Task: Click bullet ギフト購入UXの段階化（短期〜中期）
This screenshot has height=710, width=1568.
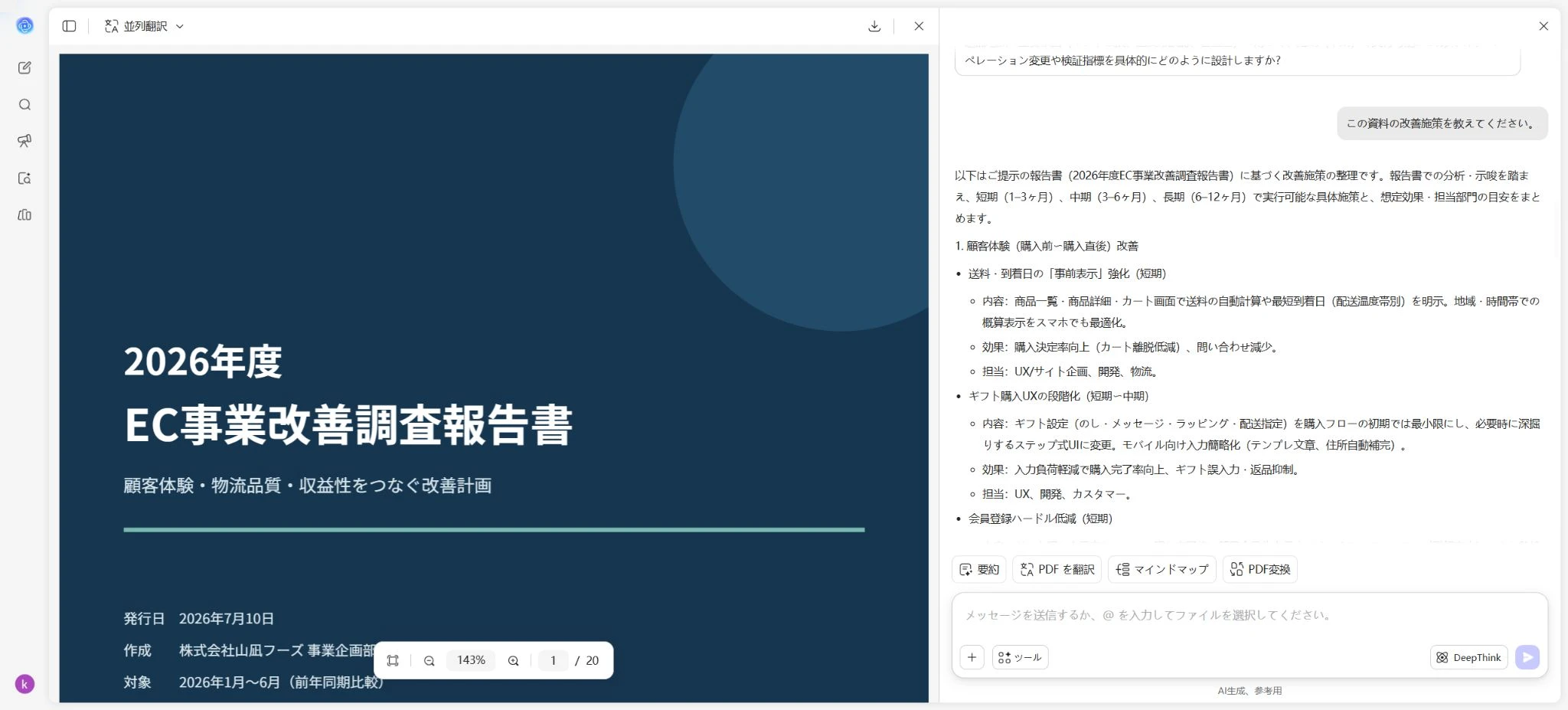Action: pyautogui.click(x=1059, y=396)
